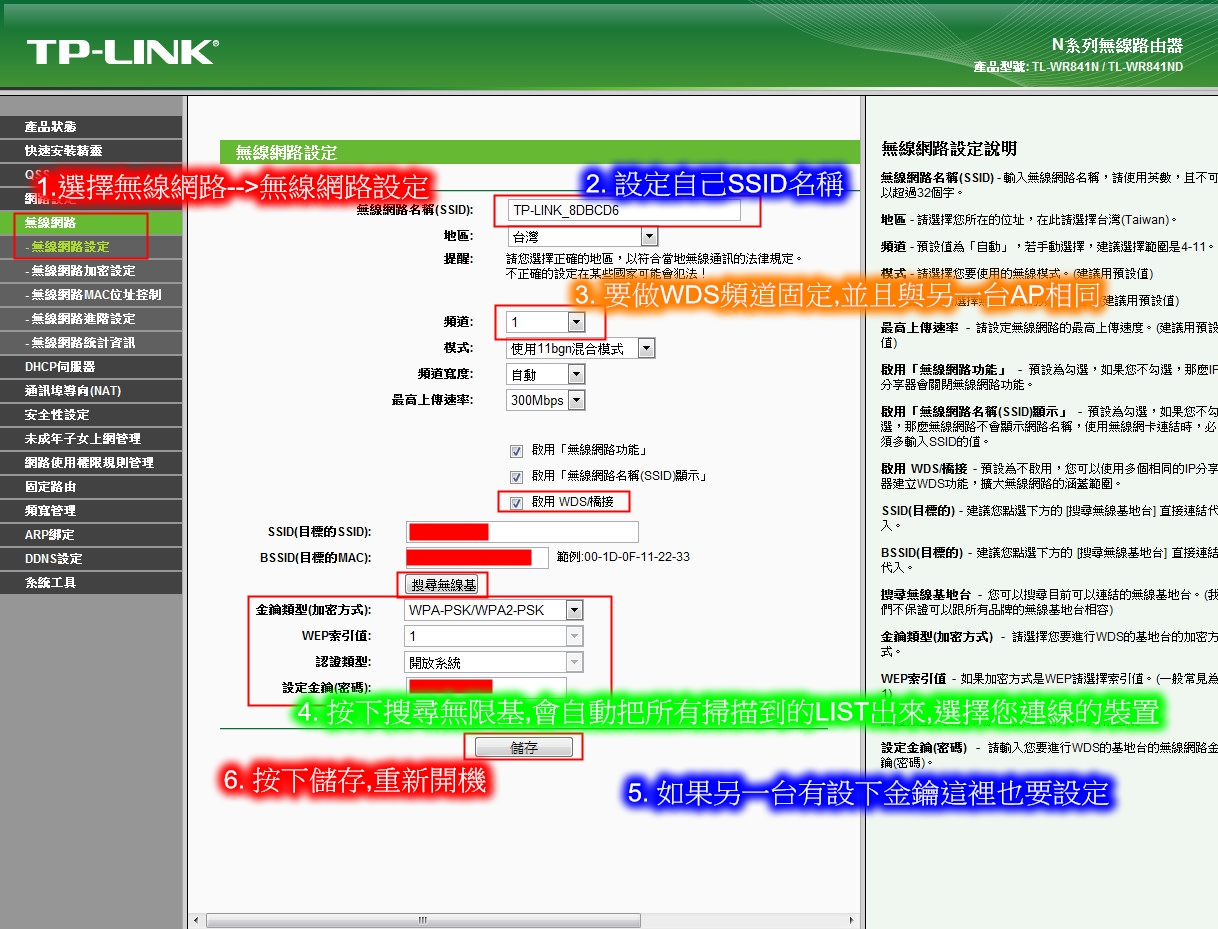Open 網路使用權限規則管理 menu item
This screenshot has height=929, width=1218.
[91, 463]
